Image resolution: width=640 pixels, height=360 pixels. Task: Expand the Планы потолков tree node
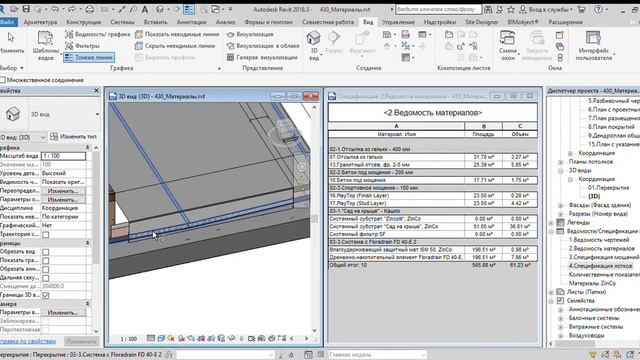(x=561, y=162)
